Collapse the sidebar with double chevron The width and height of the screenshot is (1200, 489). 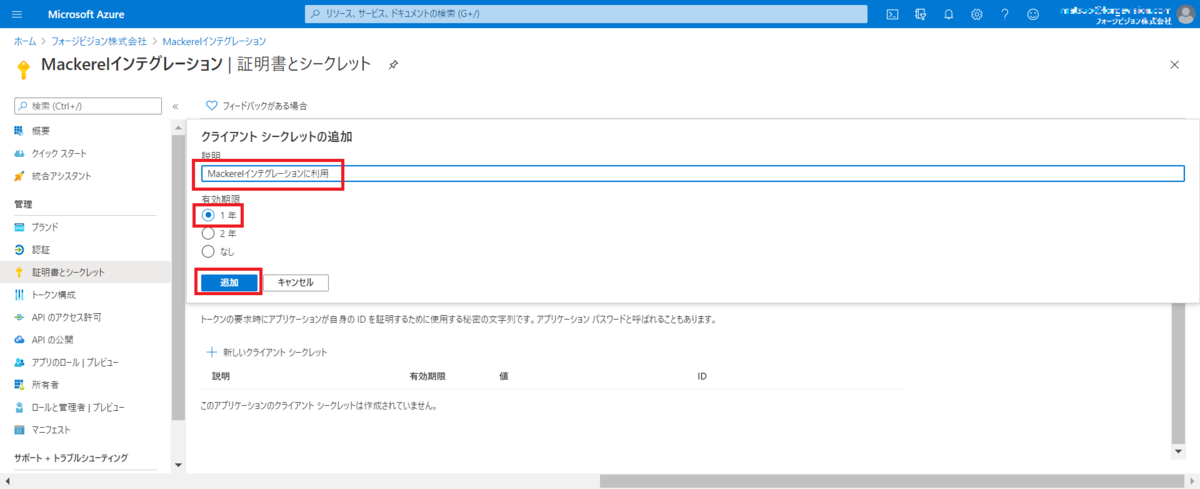(175, 106)
